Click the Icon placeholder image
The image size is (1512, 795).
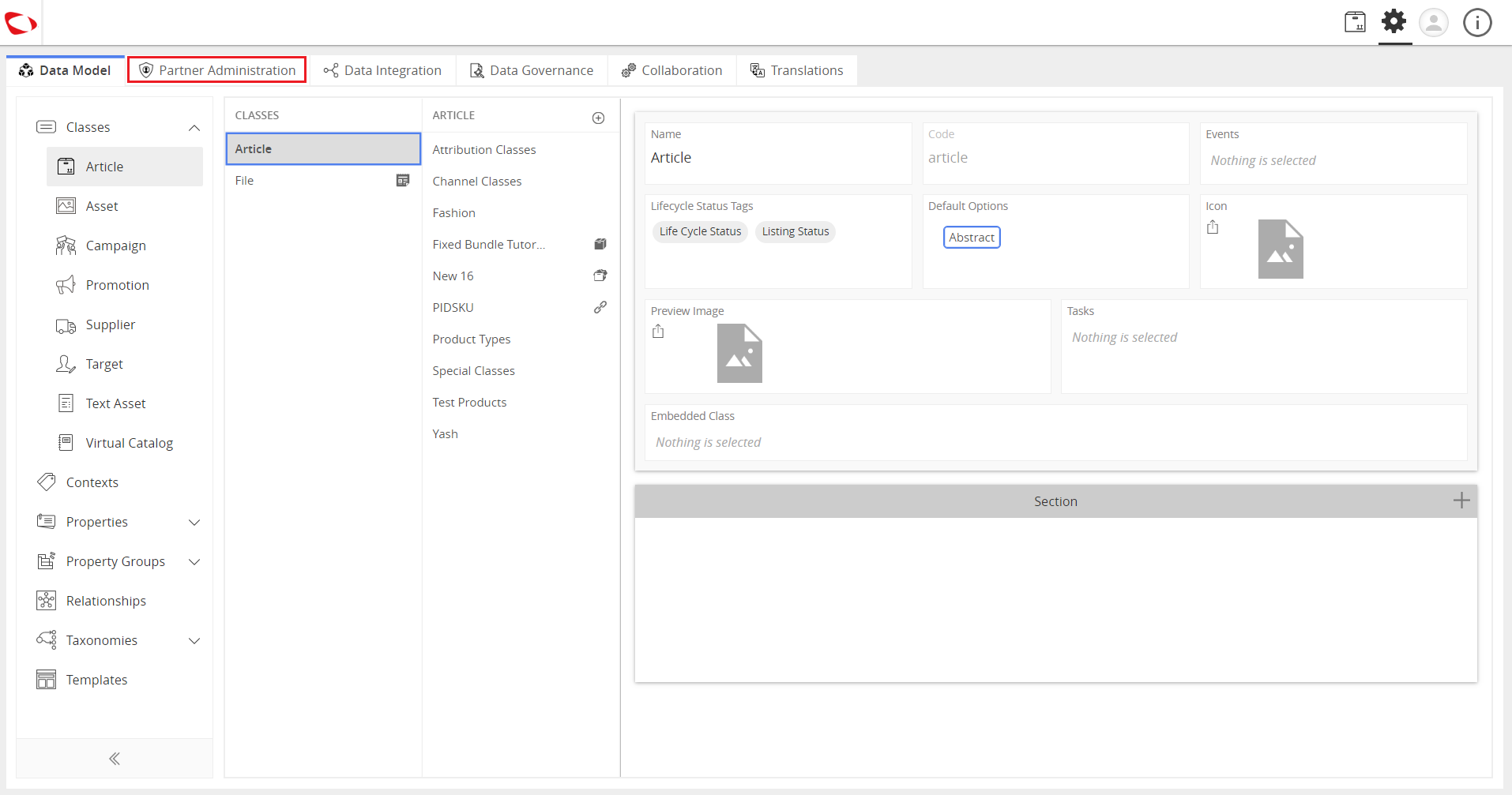coord(1281,249)
